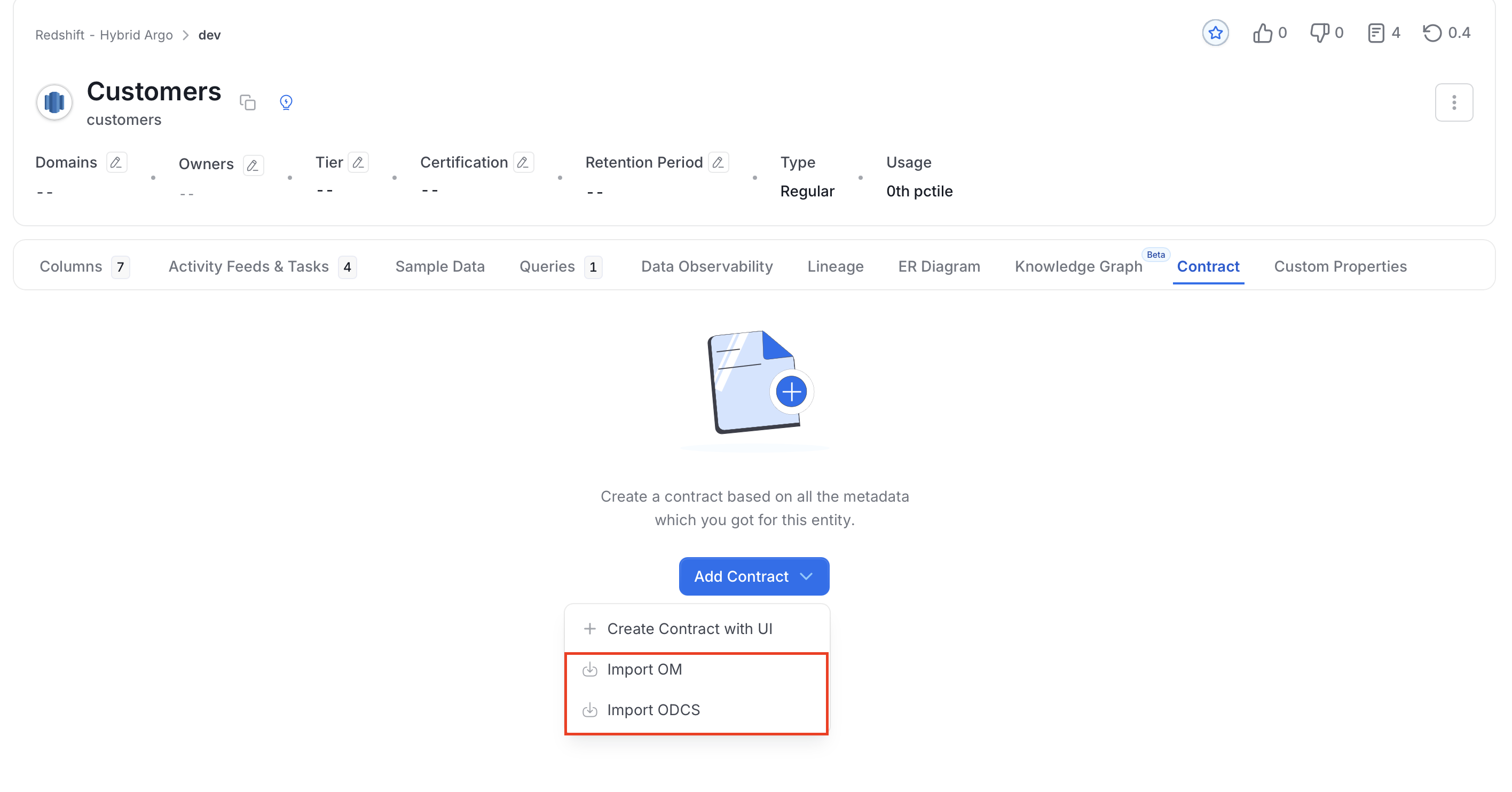
Task: Open the Lineage tab
Action: pos(835,266)
